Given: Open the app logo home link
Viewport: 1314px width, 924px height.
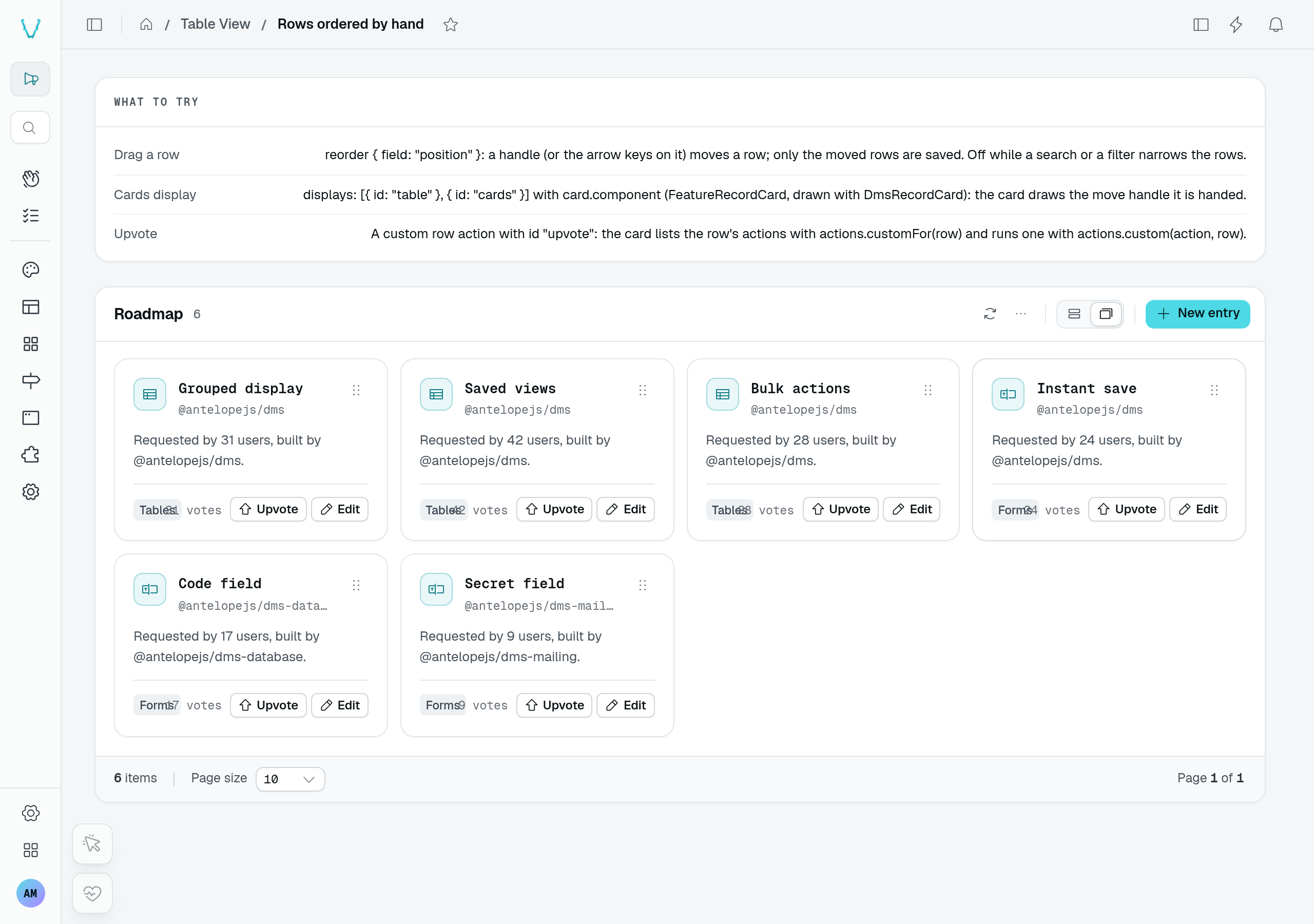Looking at the screenshot, I should click(30, 28).
